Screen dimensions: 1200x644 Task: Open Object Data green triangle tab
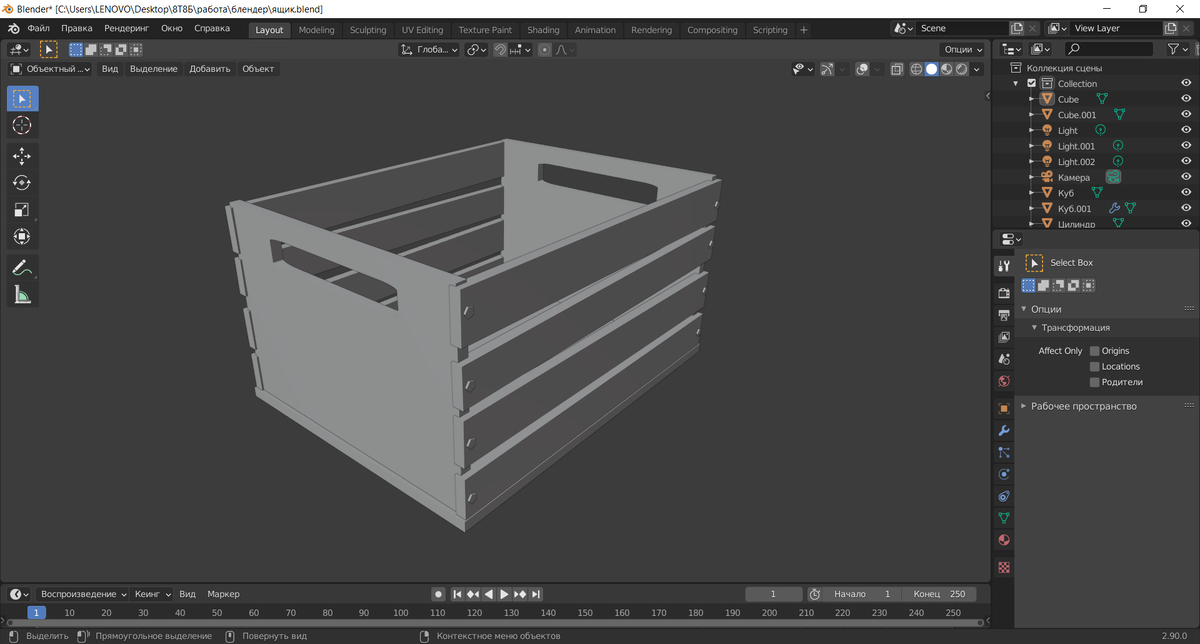(x=1004, y=518)
